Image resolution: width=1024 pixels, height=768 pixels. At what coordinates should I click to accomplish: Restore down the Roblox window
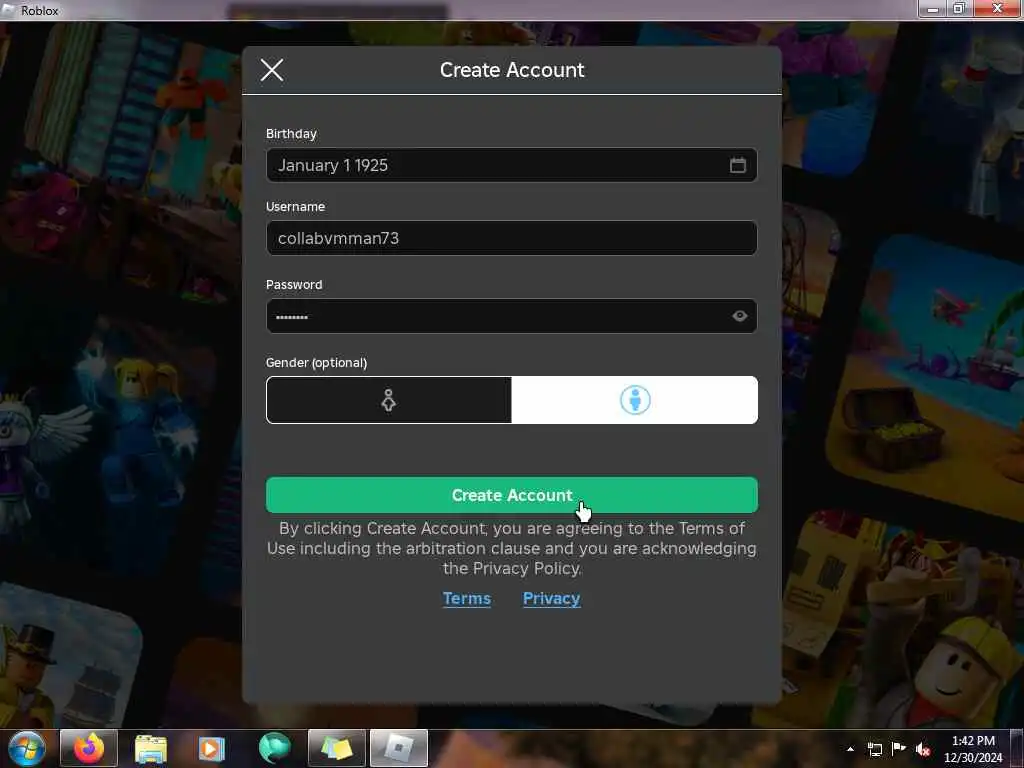pyautogui.click(x=959, y=9)
